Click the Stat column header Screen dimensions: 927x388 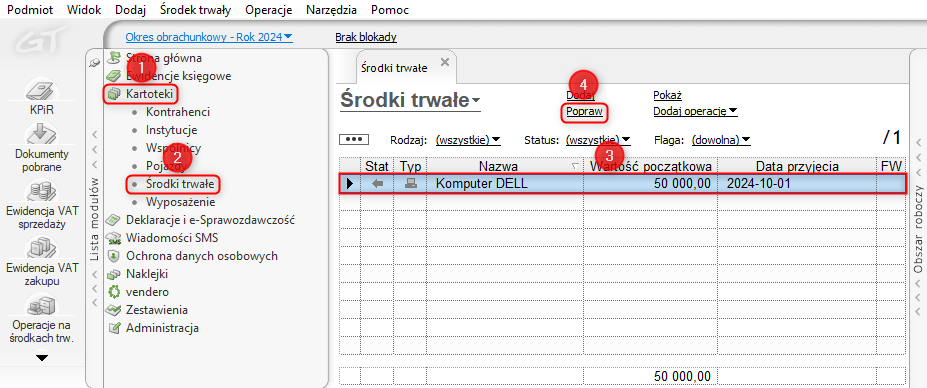pyautogui.click(x=377, y=166)
